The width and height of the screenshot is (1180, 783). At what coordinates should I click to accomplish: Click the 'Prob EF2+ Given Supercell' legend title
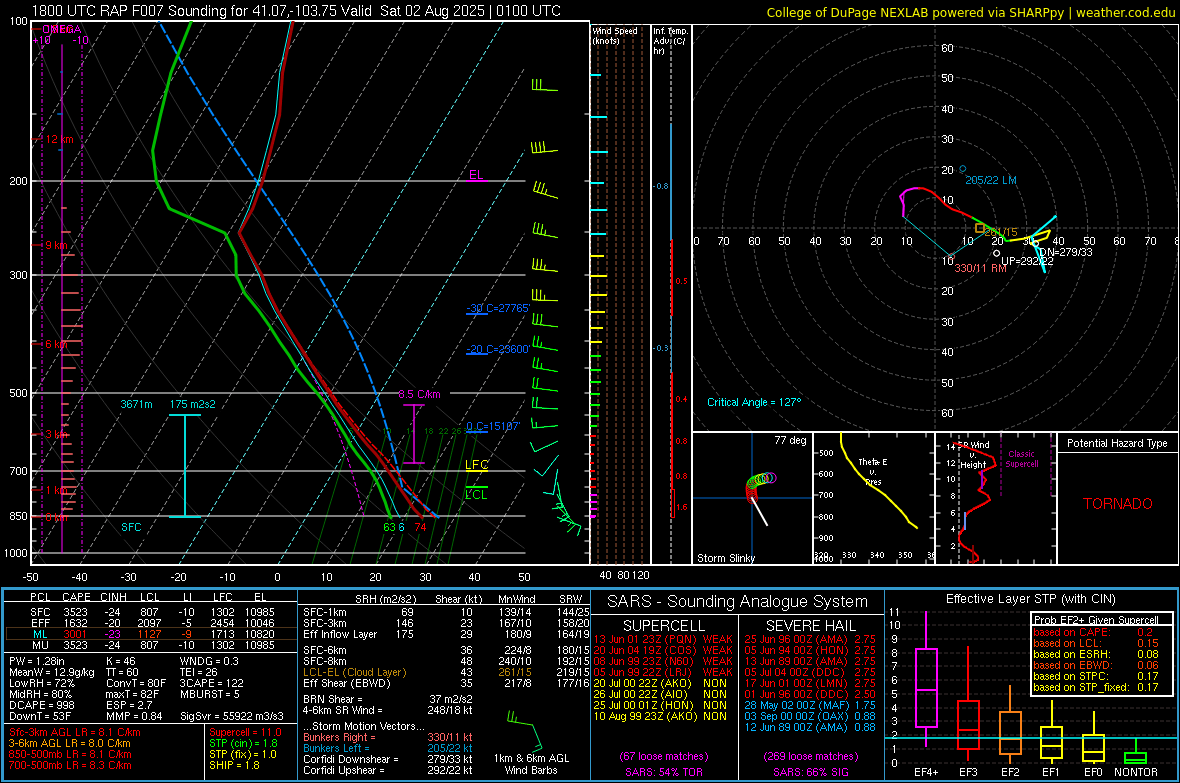click(x=1096, y=620)
